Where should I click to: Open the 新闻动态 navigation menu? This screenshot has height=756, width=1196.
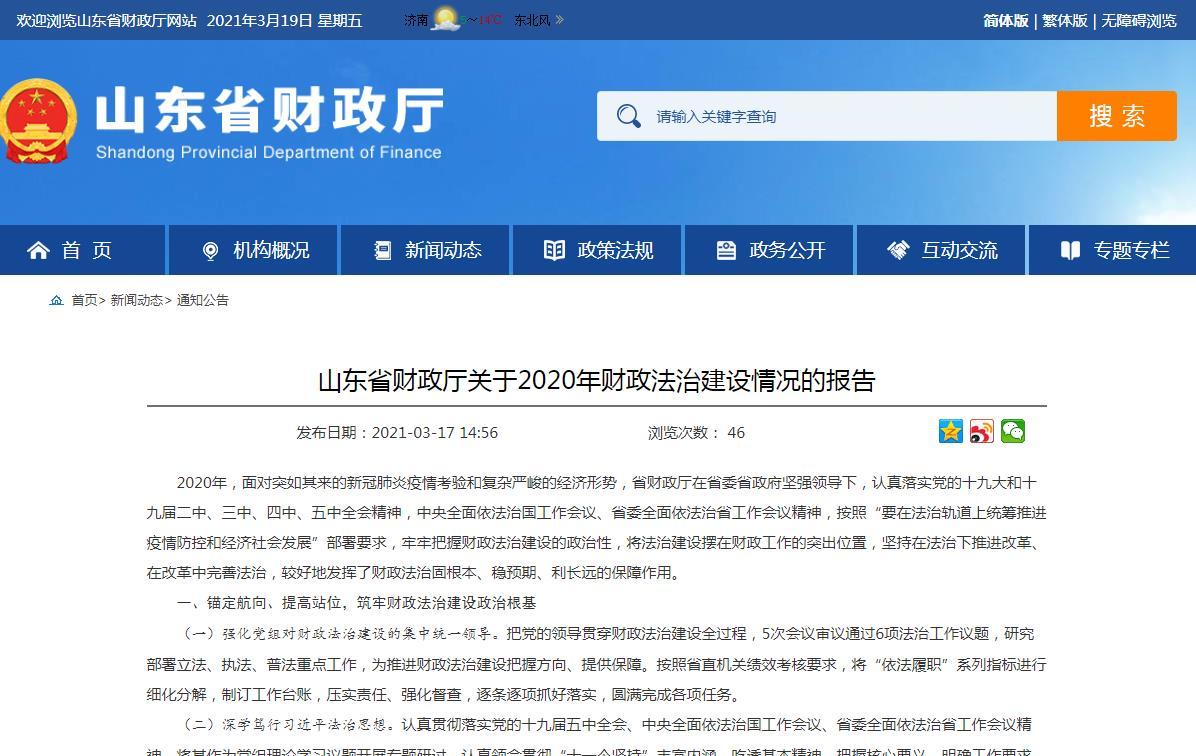(x=427, y=250)
